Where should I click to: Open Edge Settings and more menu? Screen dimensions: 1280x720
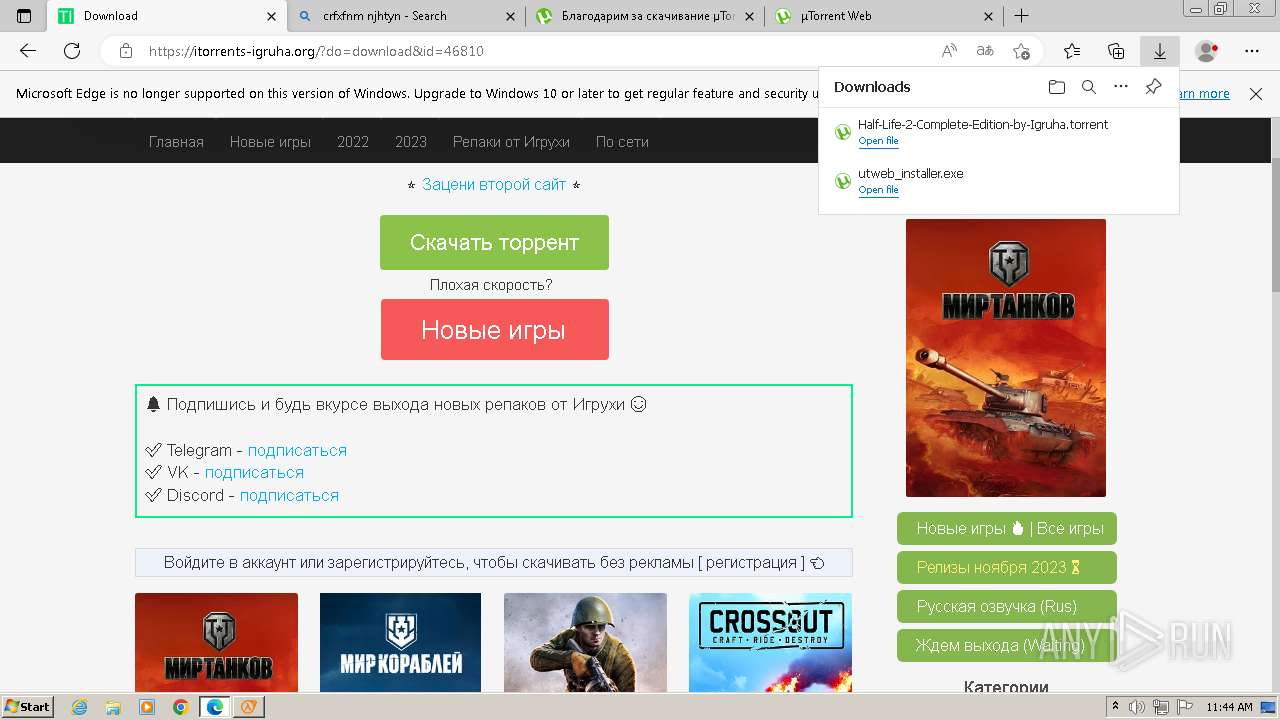[1252, 51]
